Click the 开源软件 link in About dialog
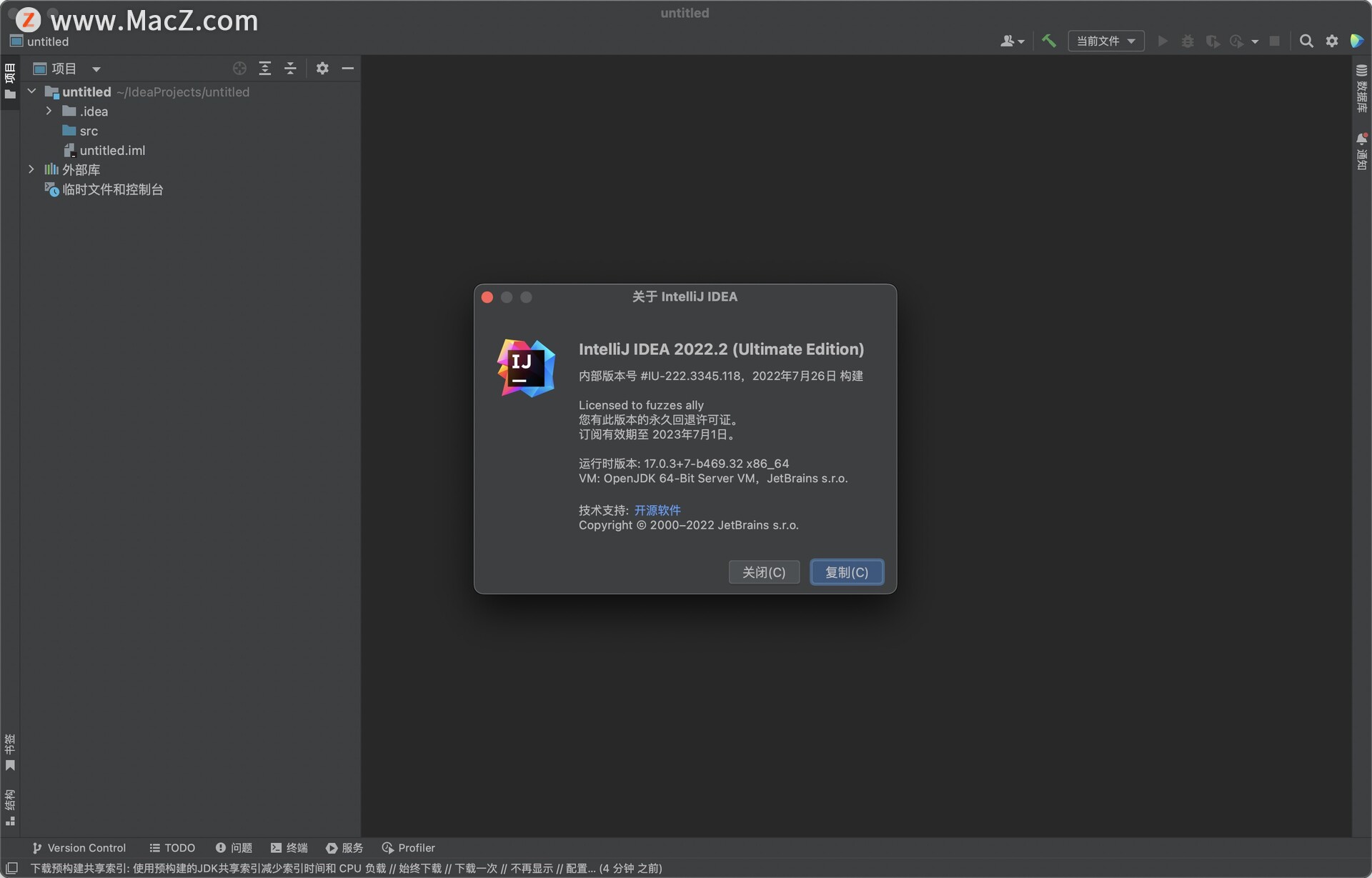This screenshot has height=878, width=1372. [657, 509]
